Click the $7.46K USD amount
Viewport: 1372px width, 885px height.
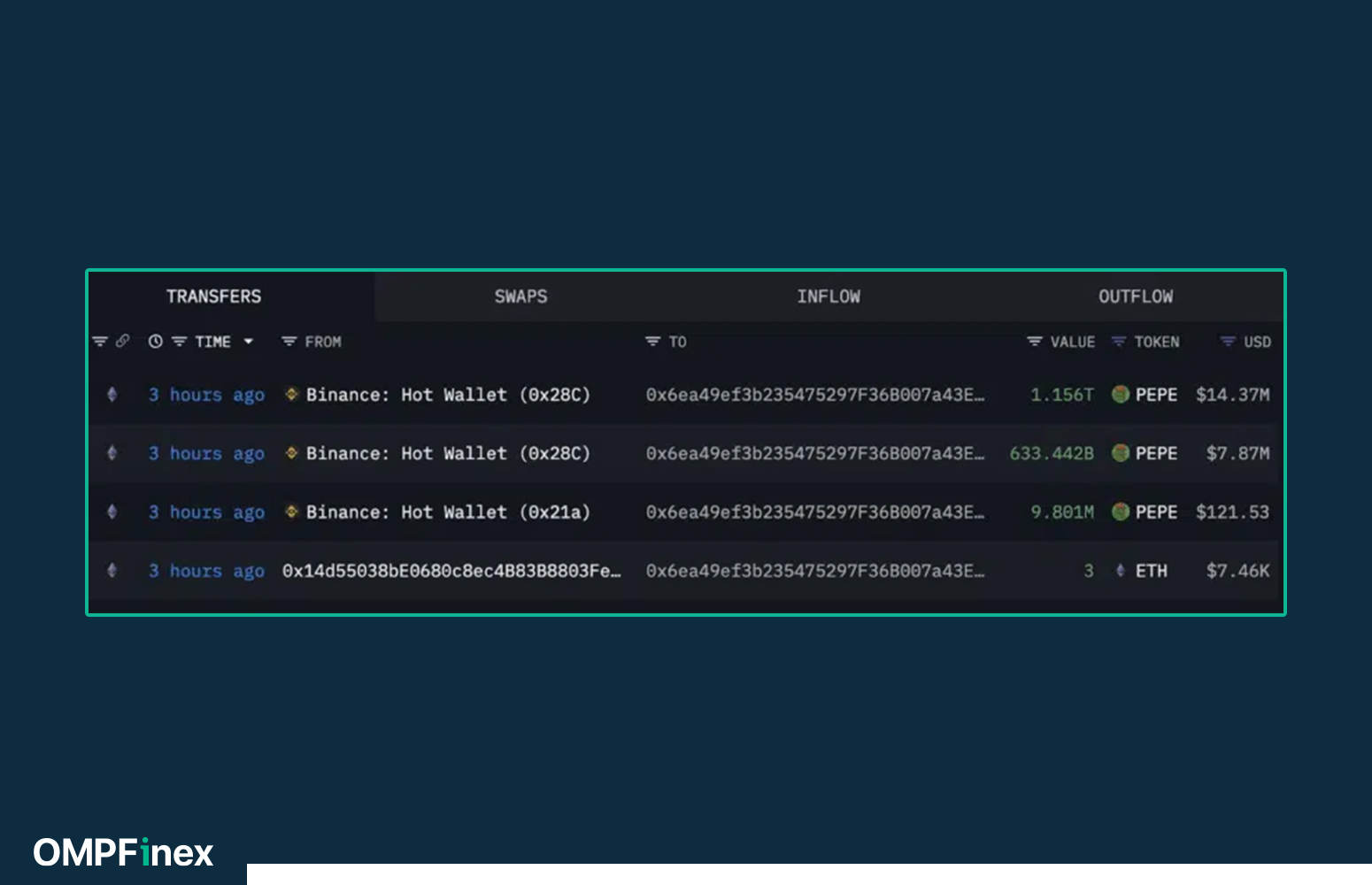(1237, 571)
